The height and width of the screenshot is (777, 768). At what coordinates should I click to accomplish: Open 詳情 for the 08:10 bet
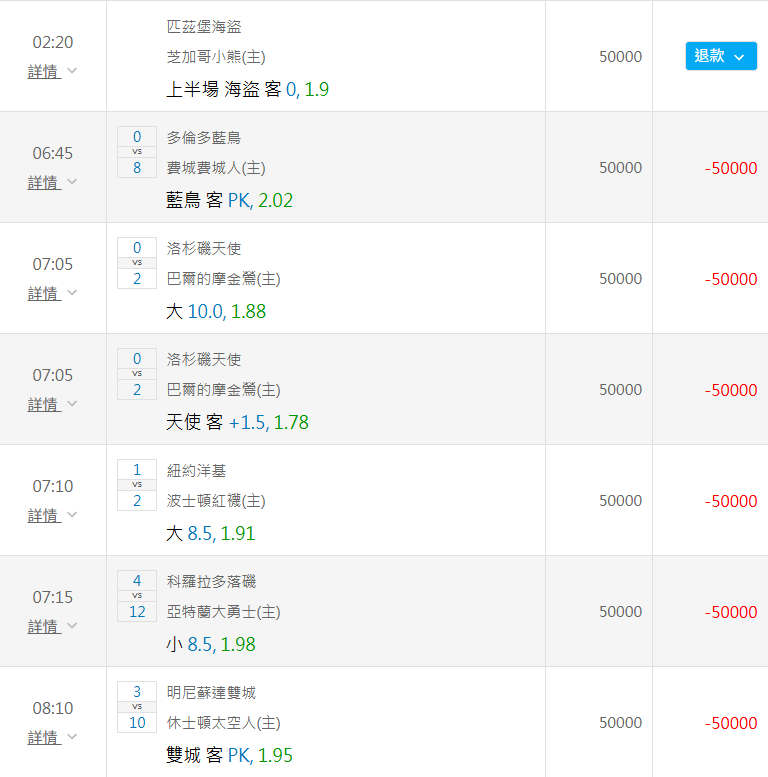point(52,738)
